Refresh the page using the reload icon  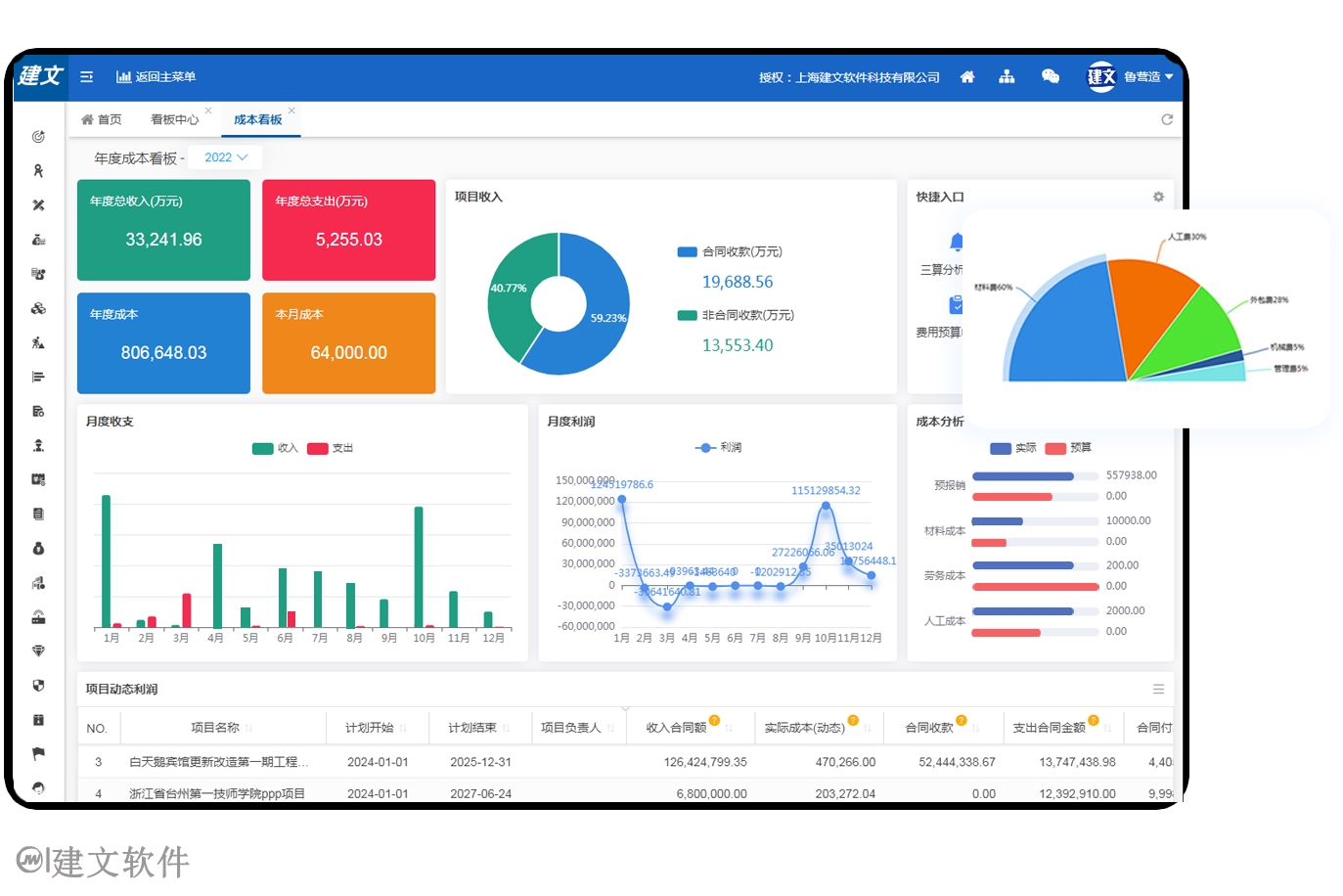pos(1167,119)
